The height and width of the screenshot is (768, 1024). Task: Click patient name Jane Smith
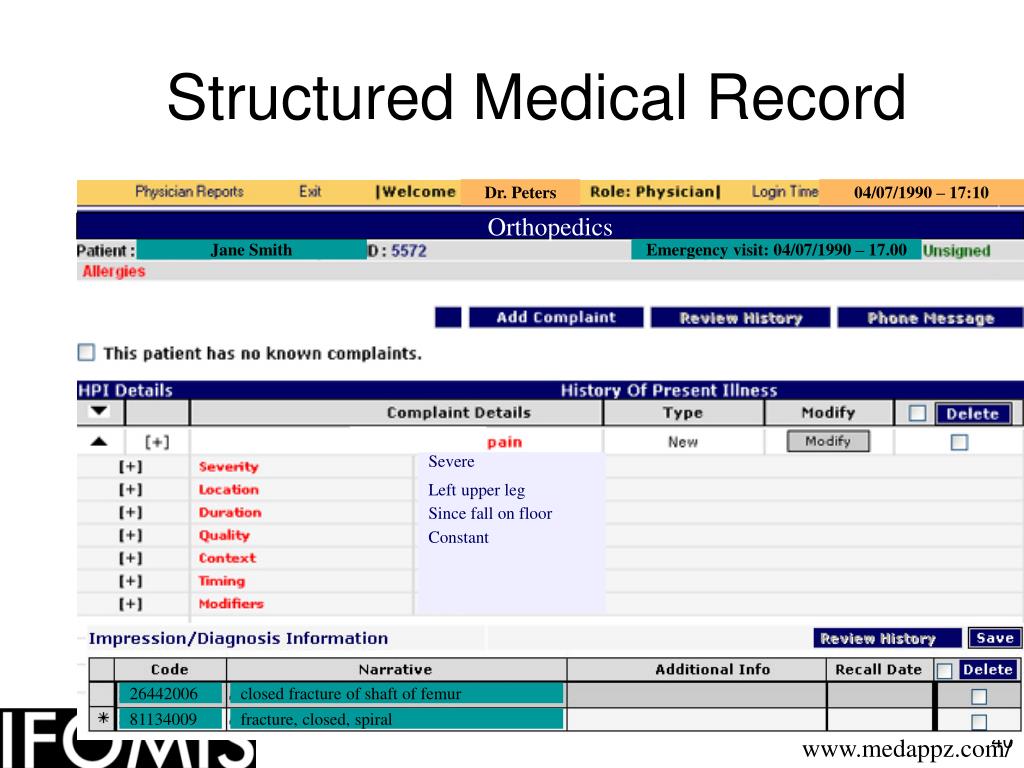(251, 249)
